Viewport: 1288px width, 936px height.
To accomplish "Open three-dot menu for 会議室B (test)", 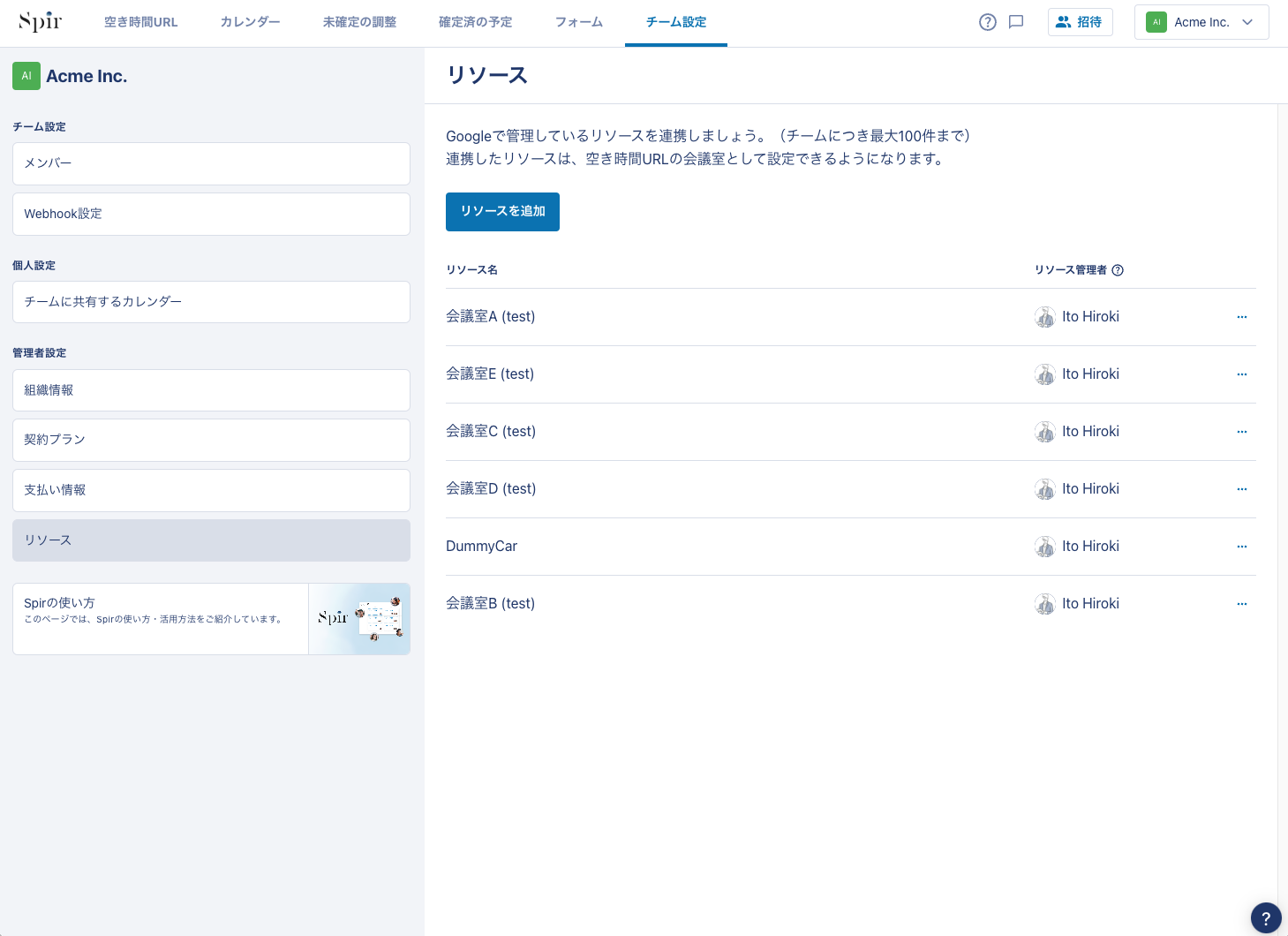I will pyautogui.click(x=1242, y=604).
